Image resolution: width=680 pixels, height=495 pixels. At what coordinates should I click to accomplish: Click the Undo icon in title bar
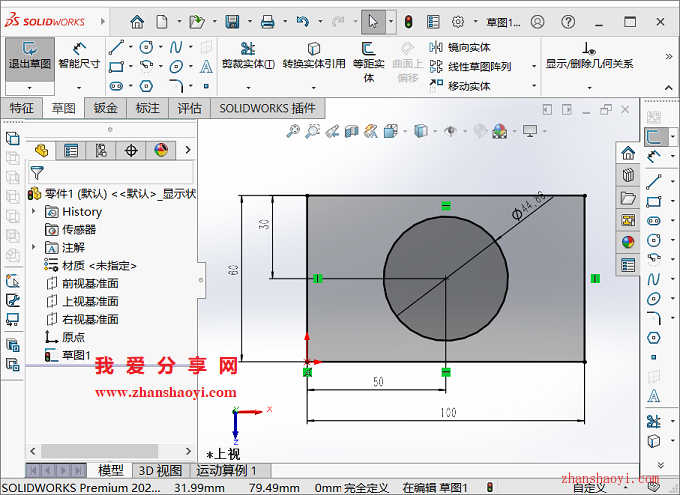click(303, 21)
